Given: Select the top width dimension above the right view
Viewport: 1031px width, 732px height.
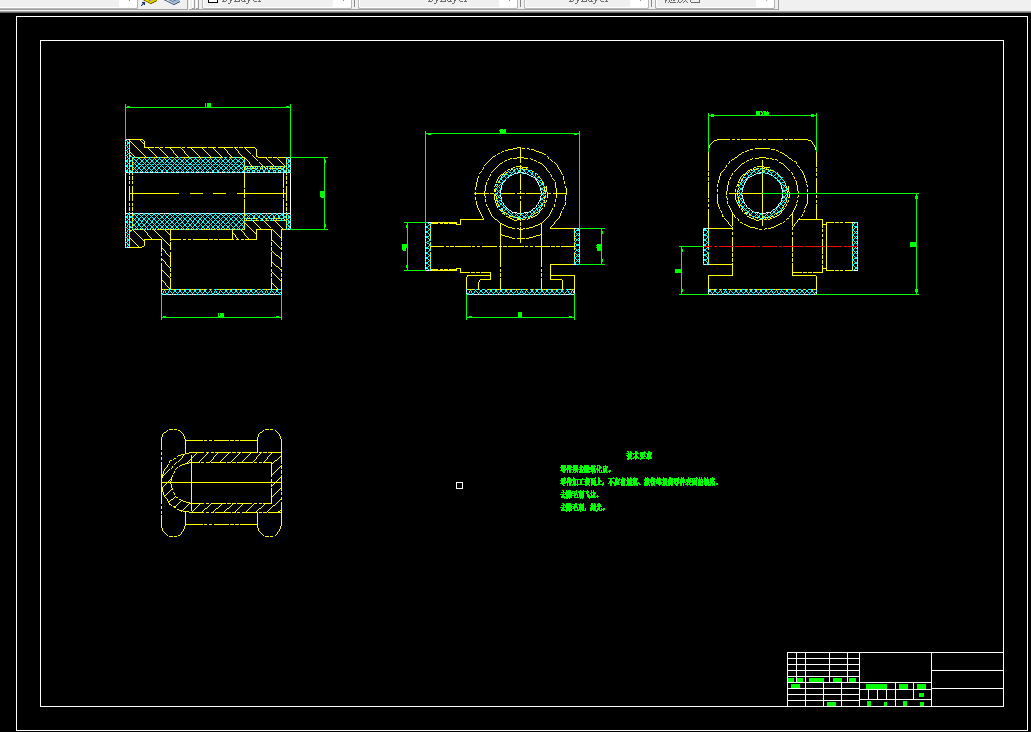Looking at the screenshot, I should (762, 114).
